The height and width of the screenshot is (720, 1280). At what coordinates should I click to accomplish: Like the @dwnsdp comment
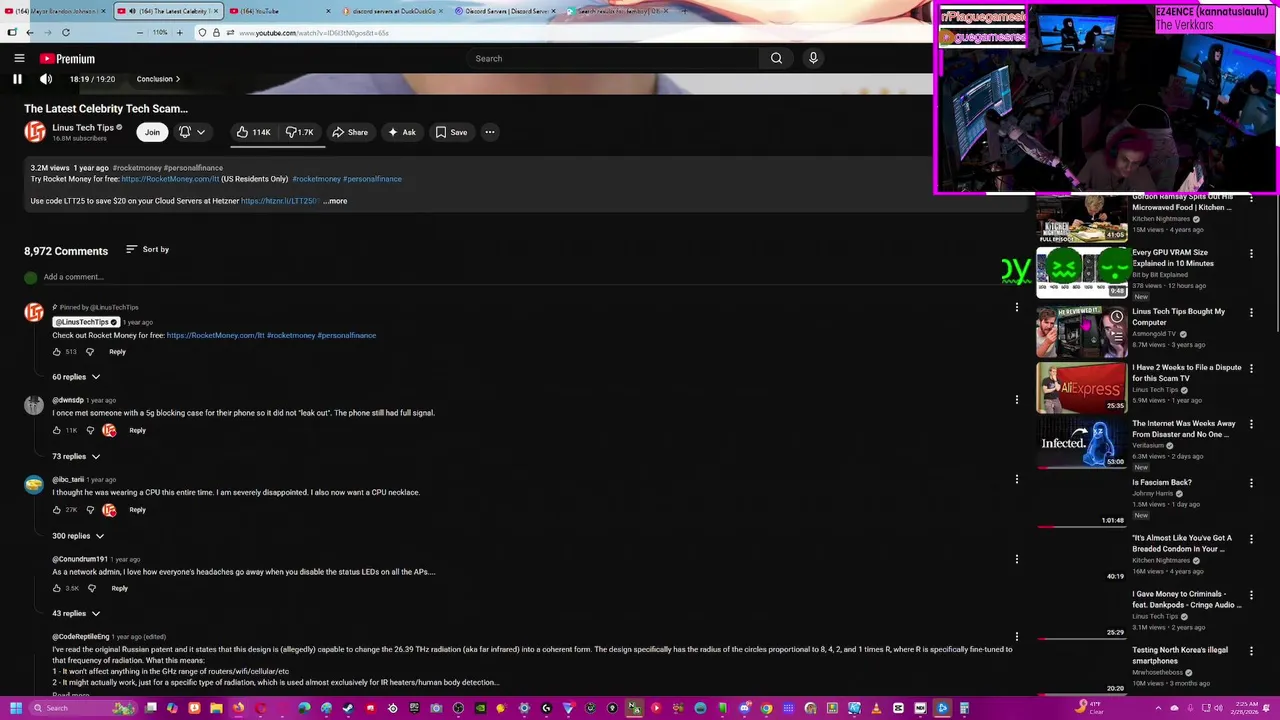click(x=57, y=430)
